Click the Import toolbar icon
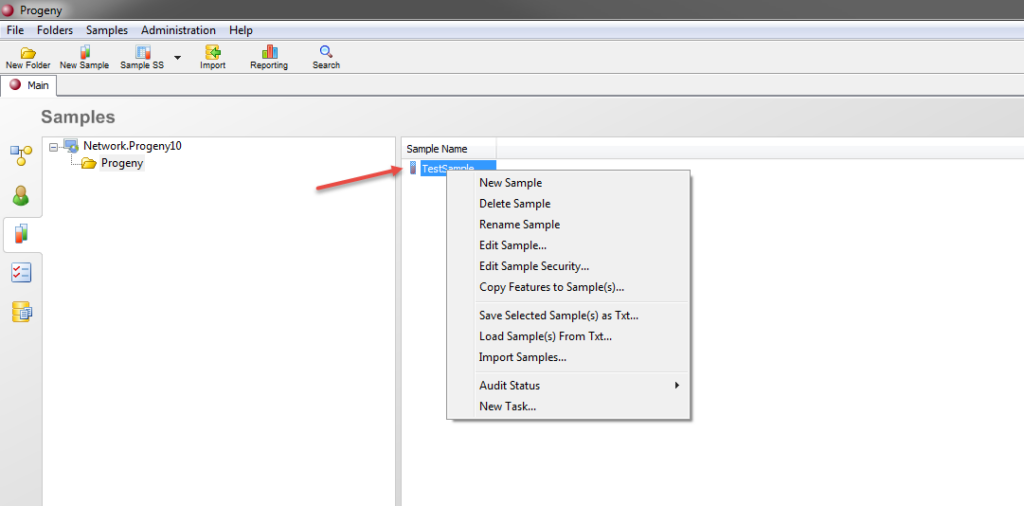This screenshot has height=506, width=1024. 213,52
